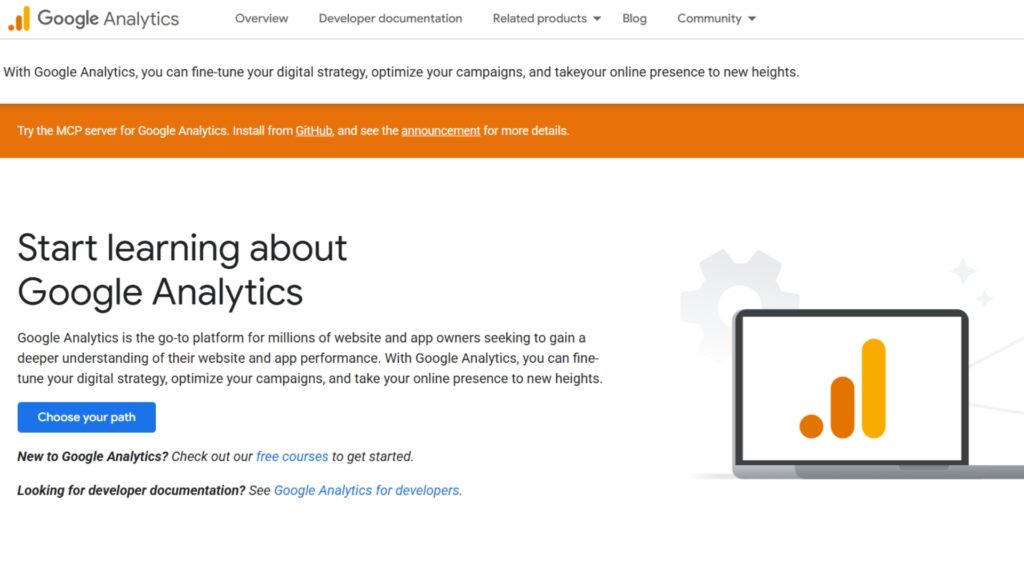1024x576 pixels.
Task: Open the Related products dropdown
Action: 539,17
